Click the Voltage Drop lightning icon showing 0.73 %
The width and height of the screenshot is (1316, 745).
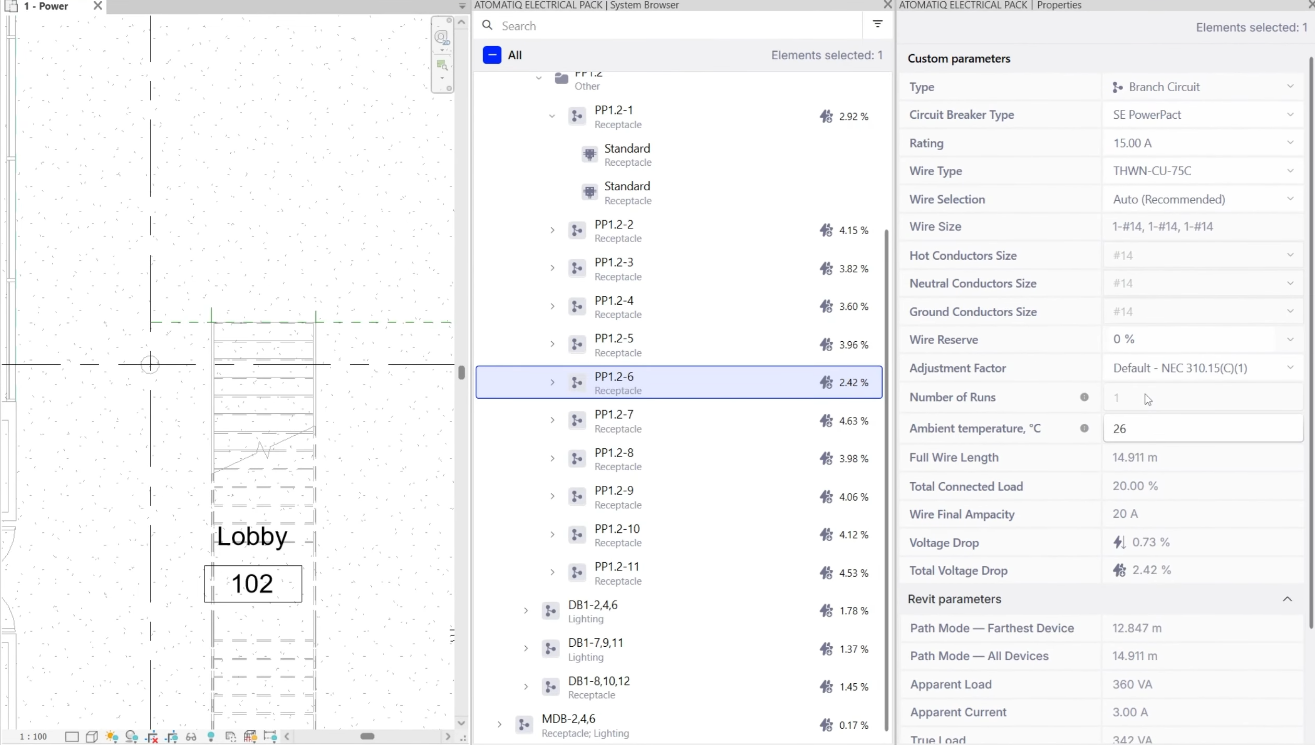1120,542
